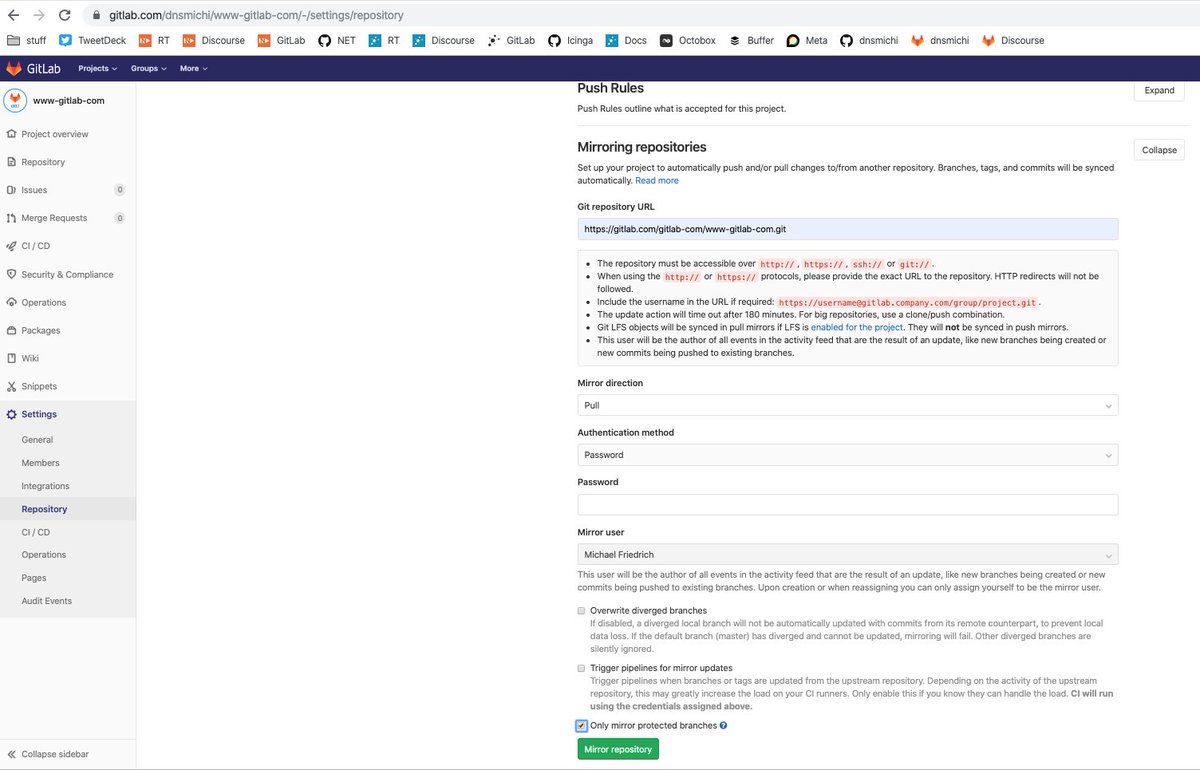Enable Trigger pipelines for mirror updates
This screenshot has height=770, width=1200.
[581, 668]
